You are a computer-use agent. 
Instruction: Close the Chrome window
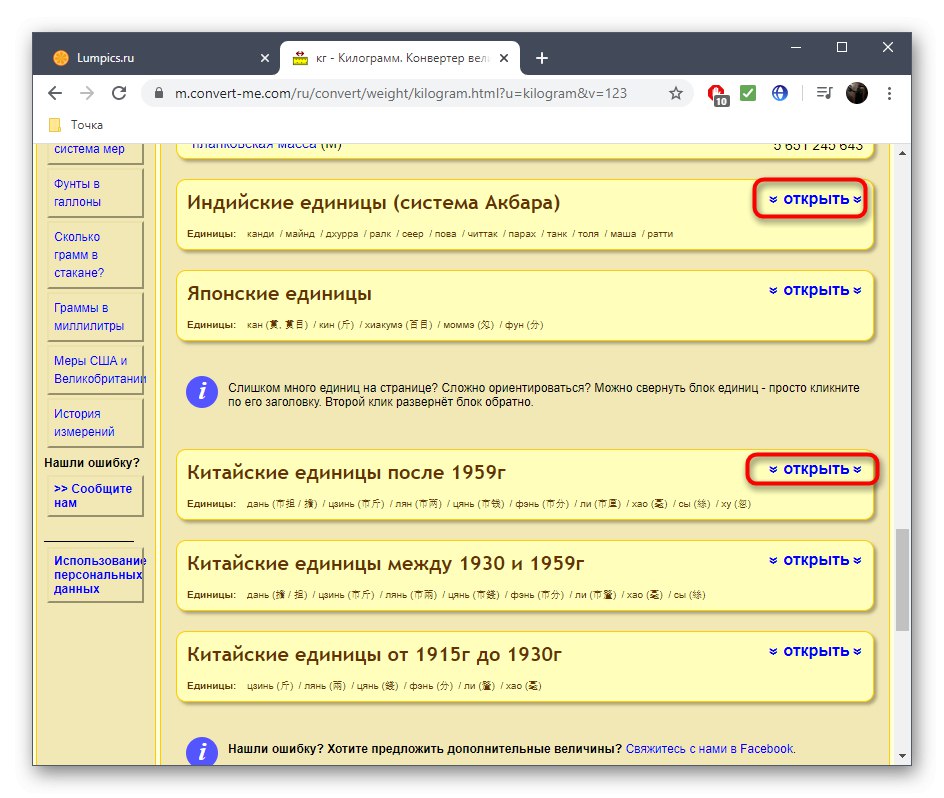887,47
